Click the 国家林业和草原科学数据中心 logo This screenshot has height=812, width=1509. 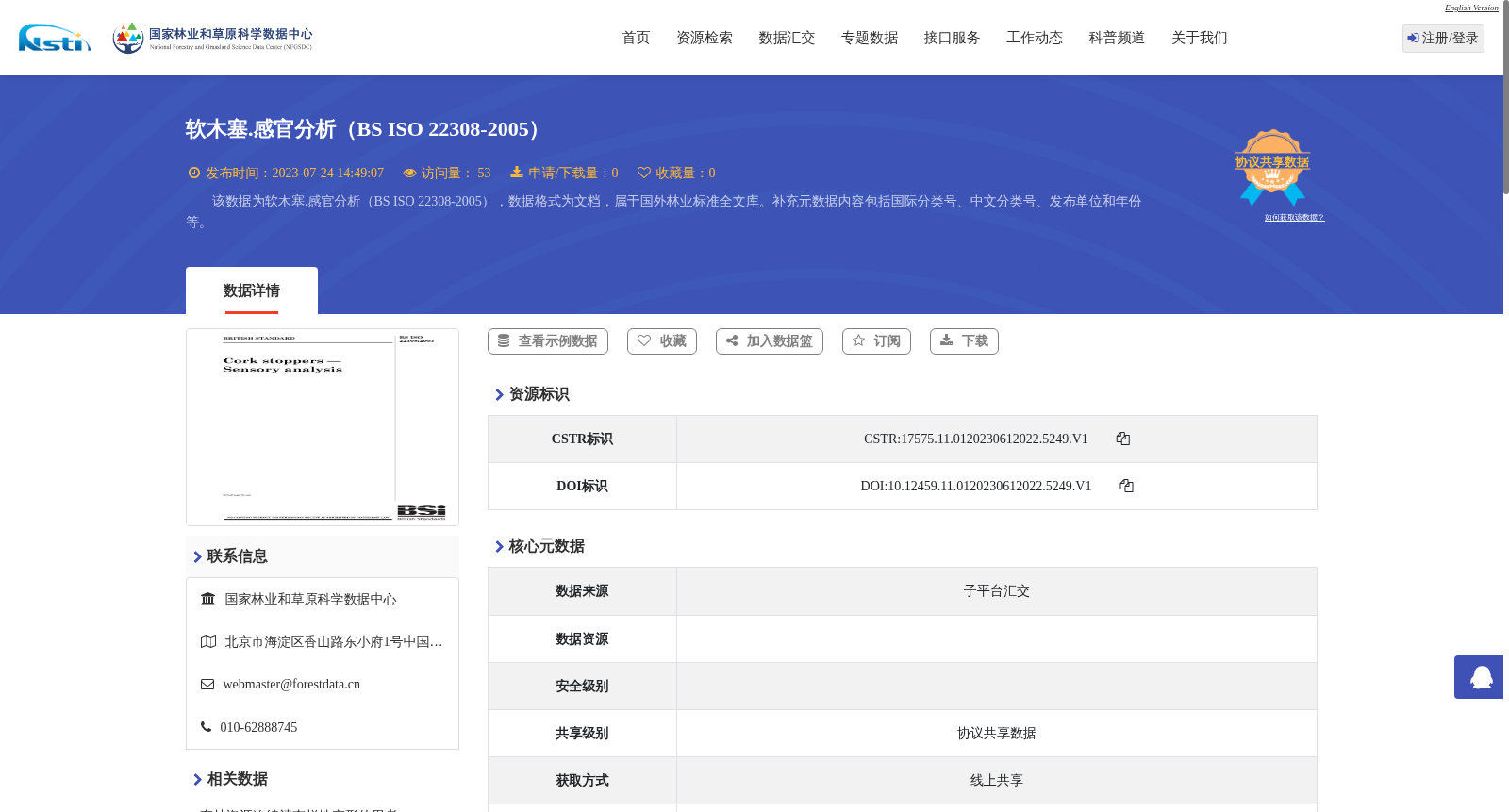point(212,38)
